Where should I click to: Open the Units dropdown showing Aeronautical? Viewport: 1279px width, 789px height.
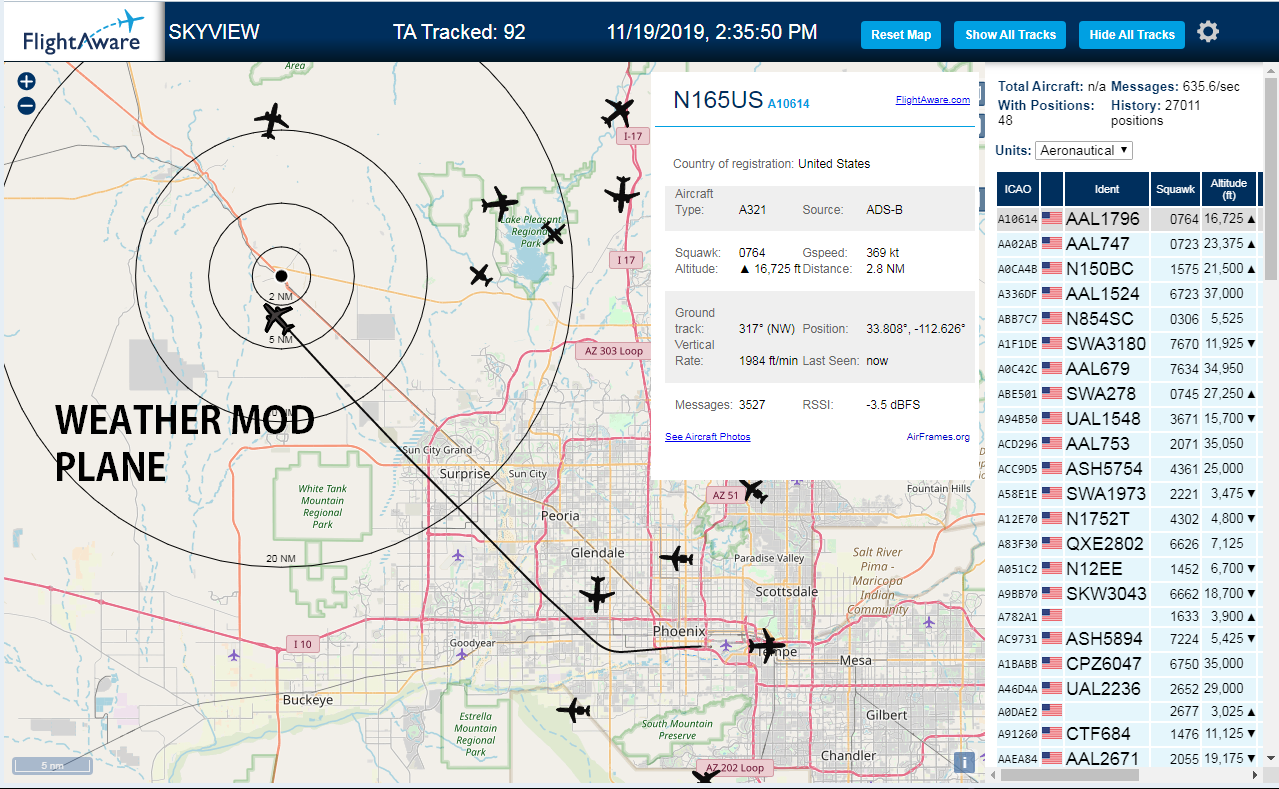(1084, 150)
